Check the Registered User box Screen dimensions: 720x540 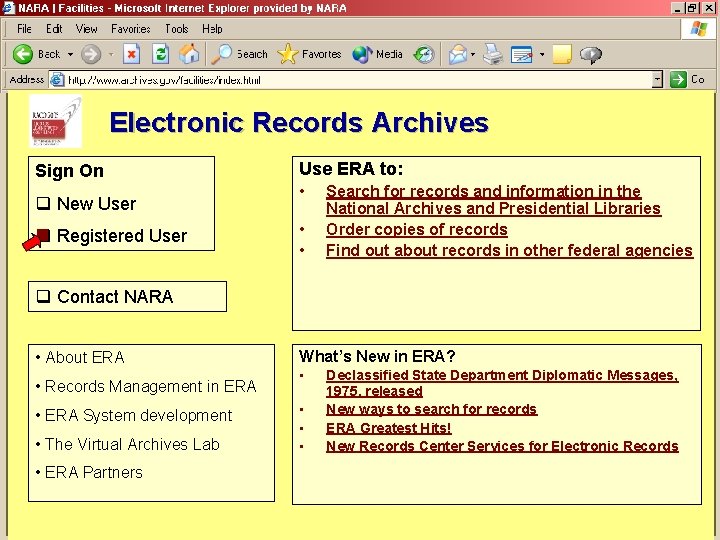43,235
